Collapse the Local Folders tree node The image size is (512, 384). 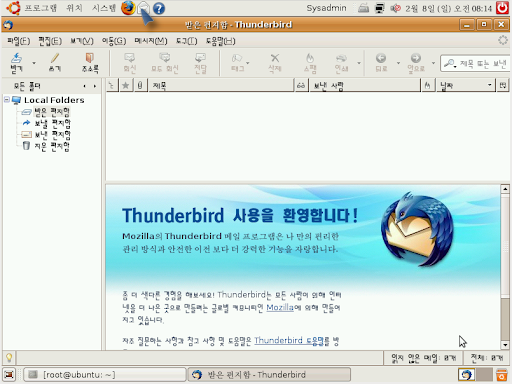click(x=7, y=99)
